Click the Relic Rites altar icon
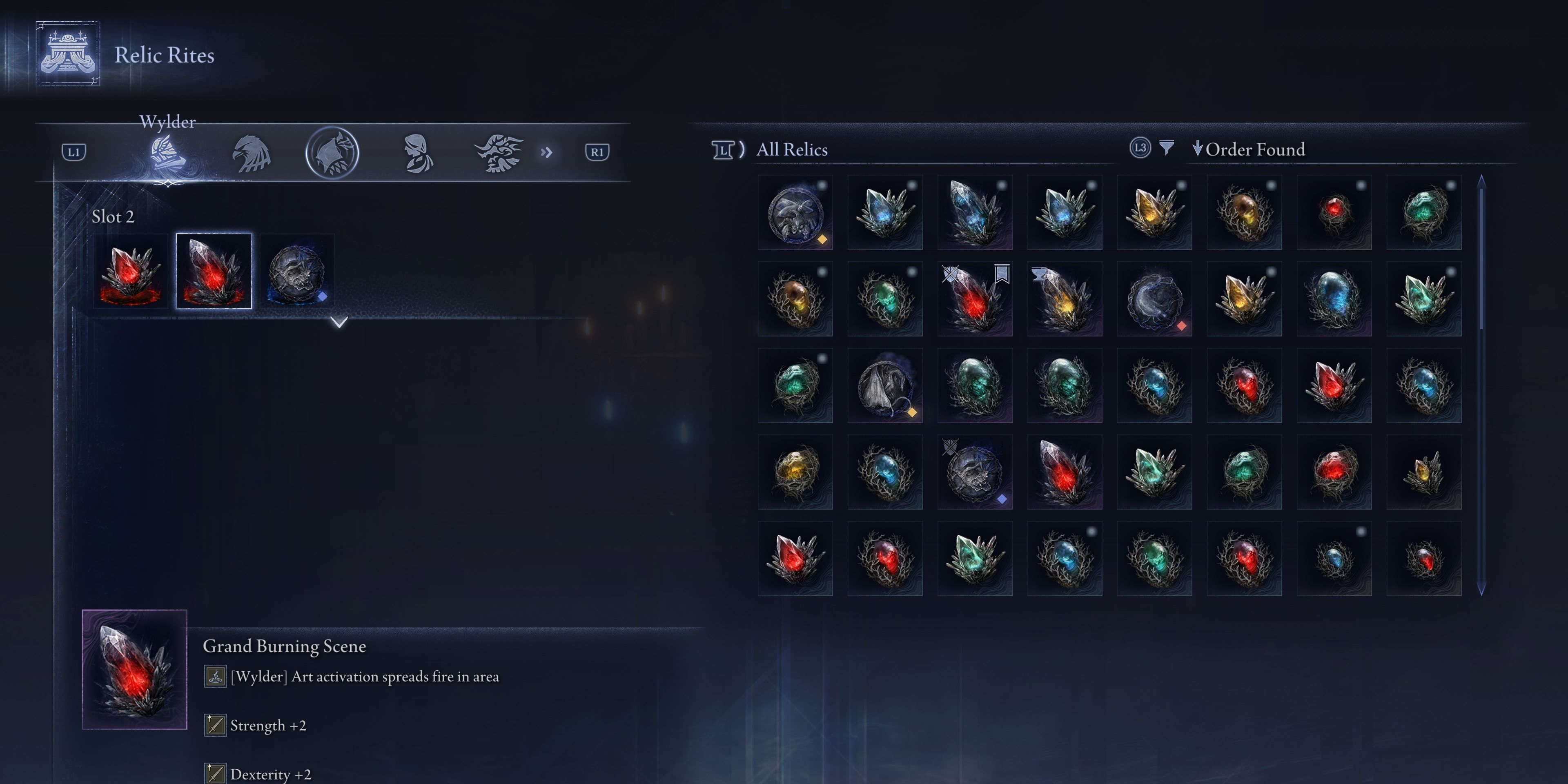 click(67, 53)
